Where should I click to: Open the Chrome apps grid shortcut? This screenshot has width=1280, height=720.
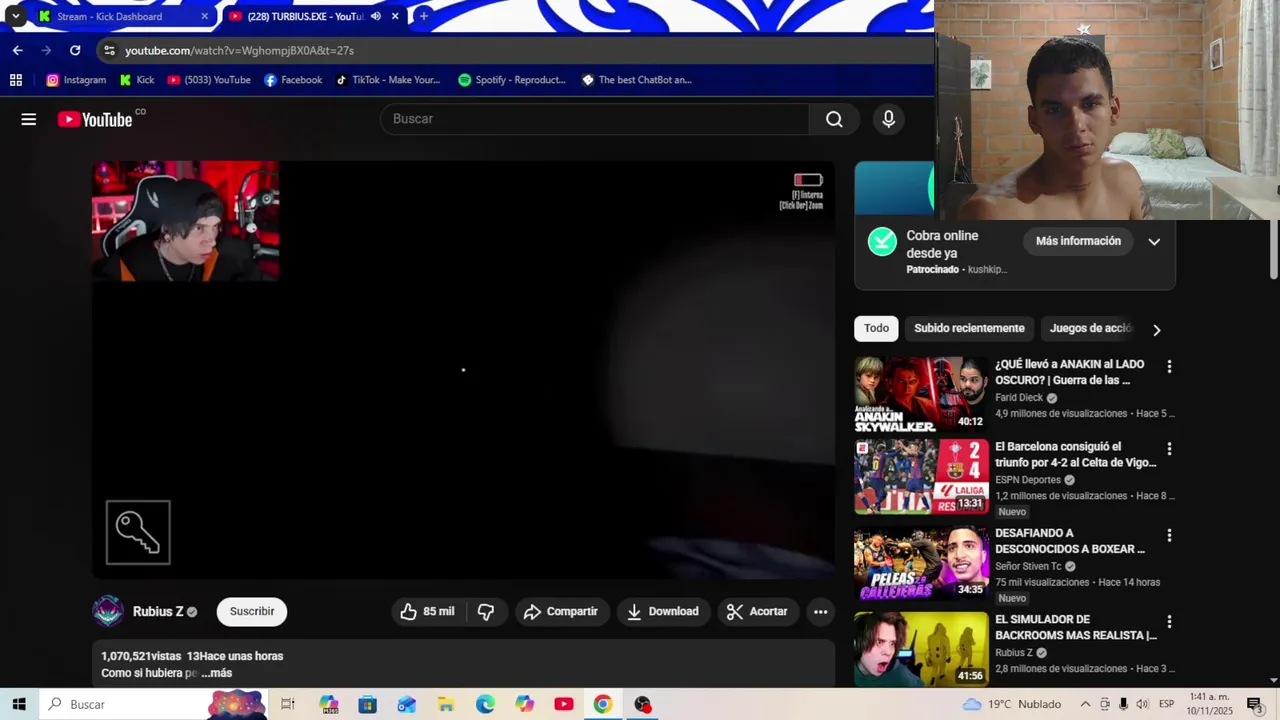(16, 80)
